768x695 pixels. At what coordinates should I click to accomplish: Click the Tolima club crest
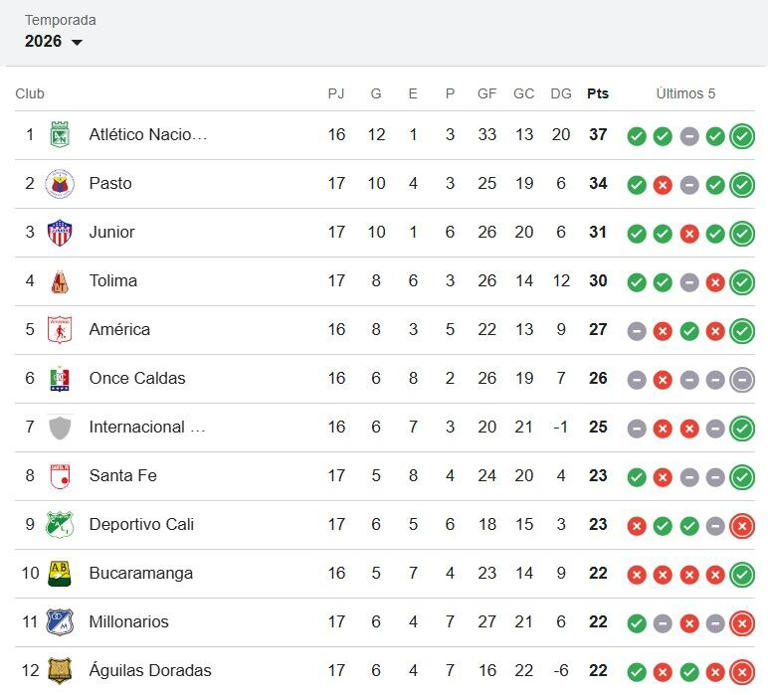pos(60,281)
